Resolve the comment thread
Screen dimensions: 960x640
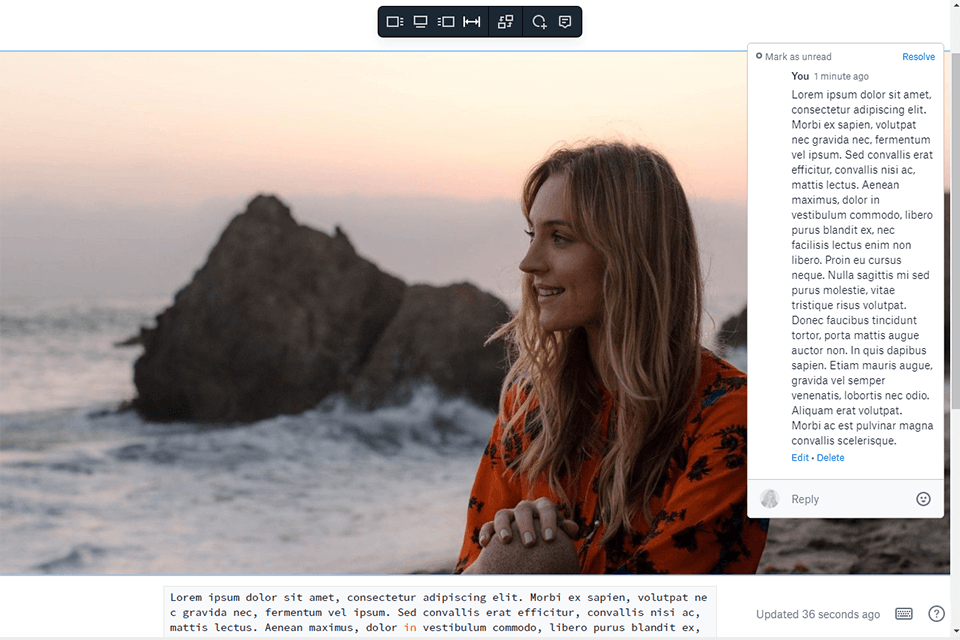[x=918, y=57]
